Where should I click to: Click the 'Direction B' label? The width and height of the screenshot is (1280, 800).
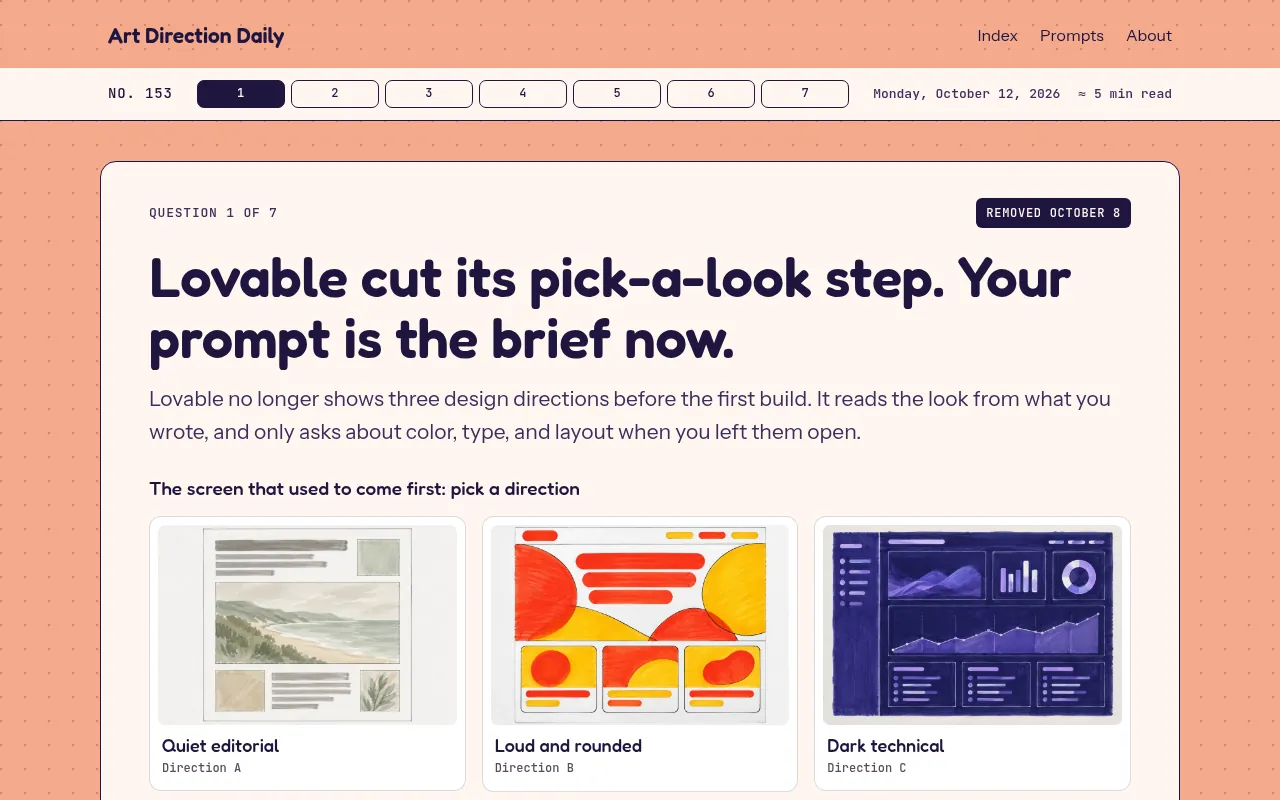coord(534,768)
